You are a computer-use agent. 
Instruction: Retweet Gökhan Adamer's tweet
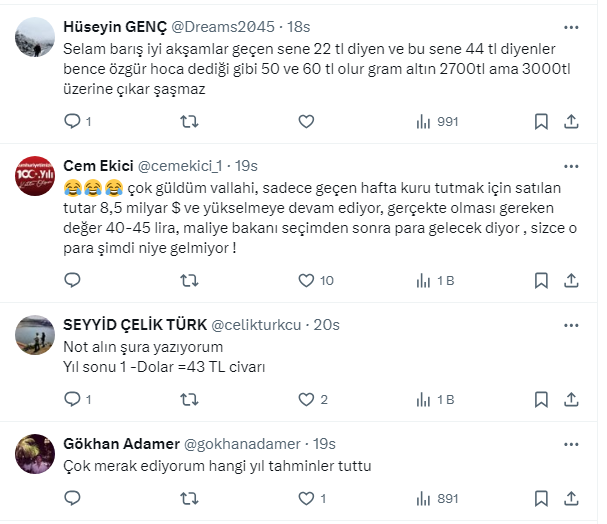tap(188, 498)
